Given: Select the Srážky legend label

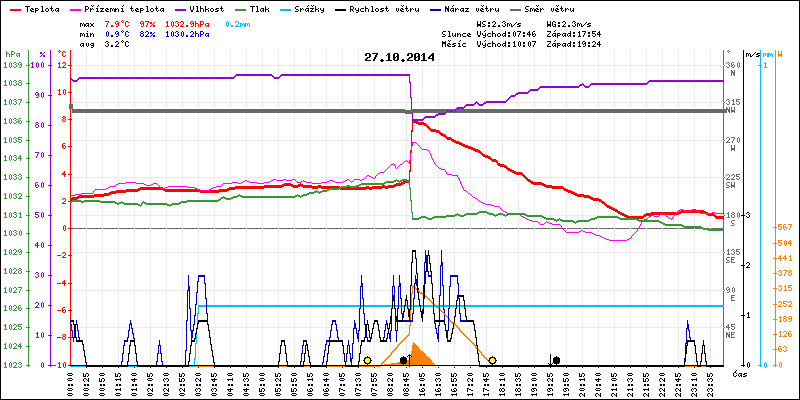Looking at the screenshot, I should point(309,9).
